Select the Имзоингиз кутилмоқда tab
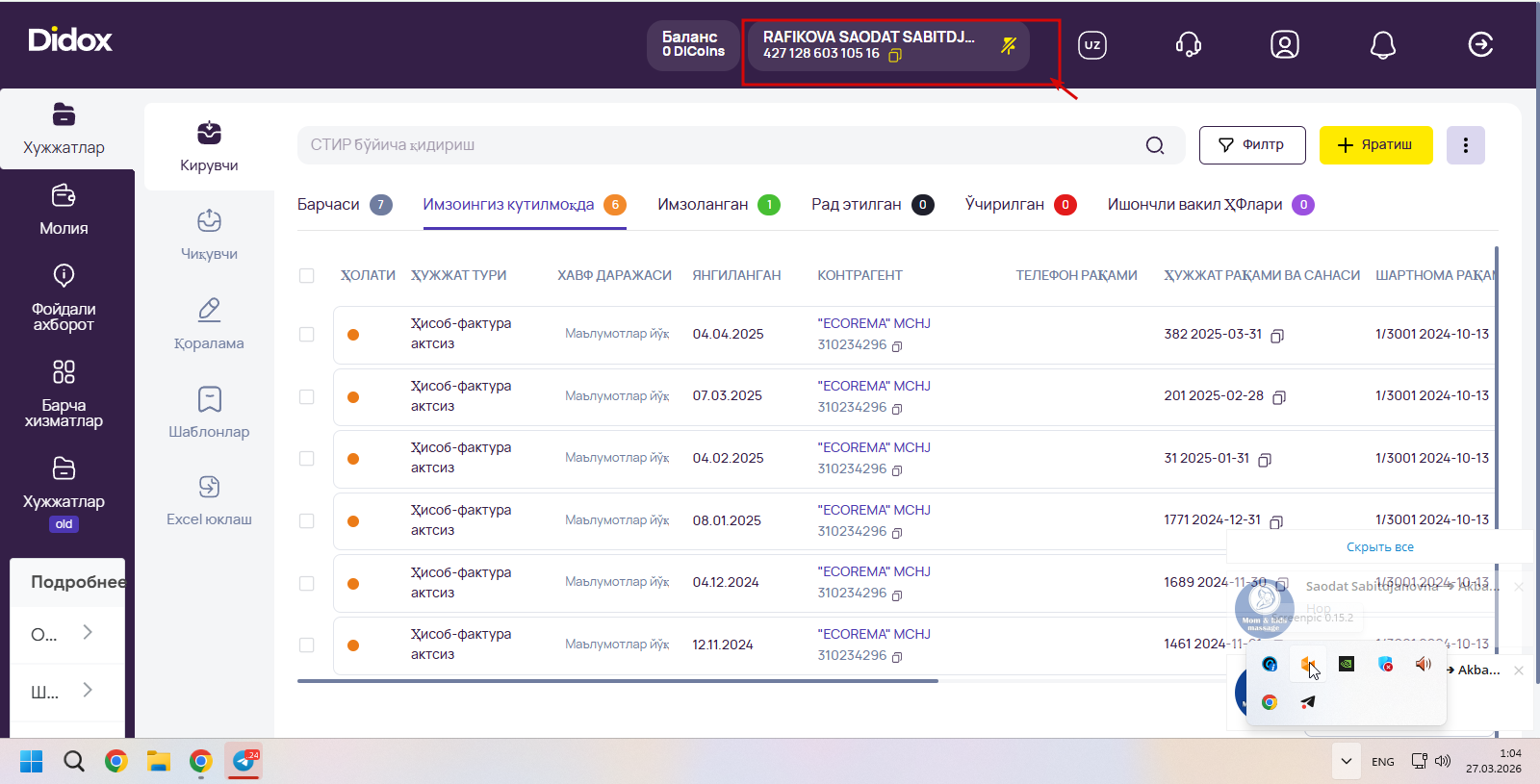This screenshot has height=784, width=1540. click(x=525, y=205)
